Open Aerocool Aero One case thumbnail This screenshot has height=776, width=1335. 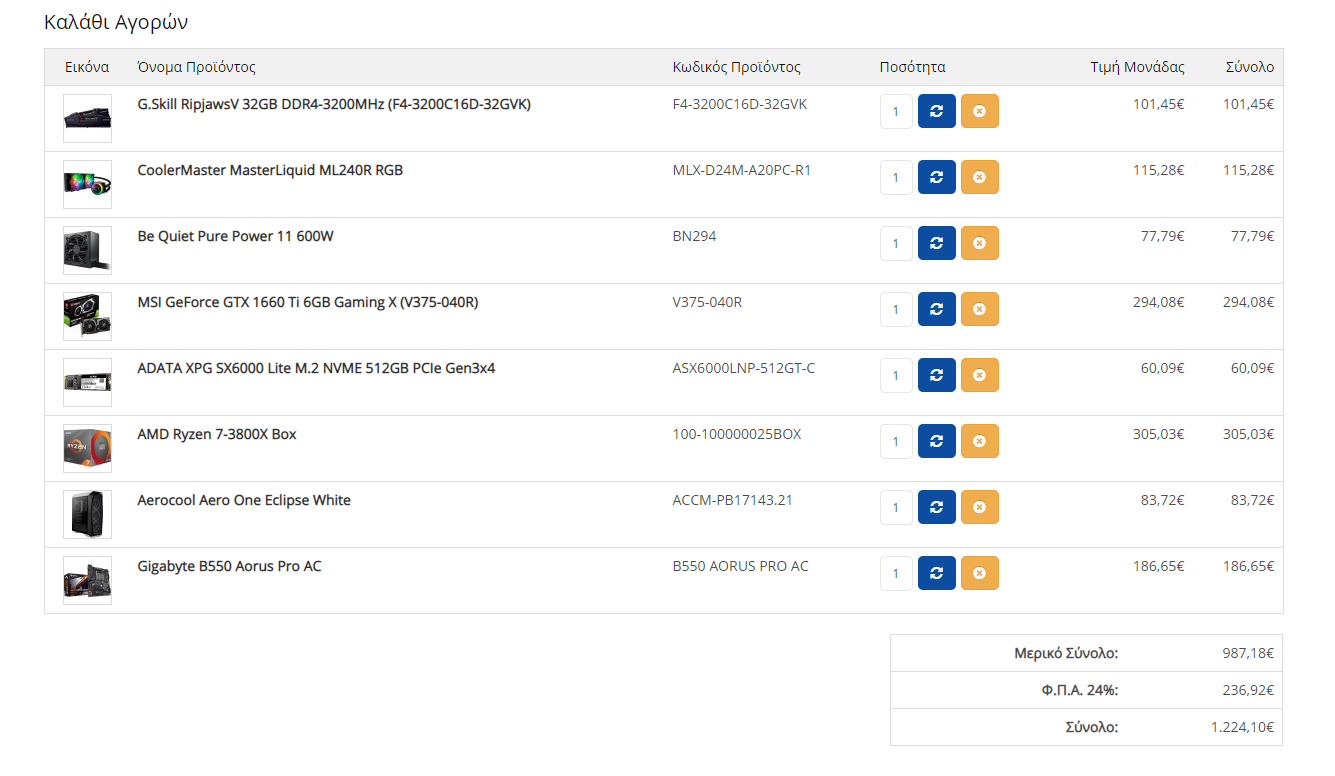(87, 514)
